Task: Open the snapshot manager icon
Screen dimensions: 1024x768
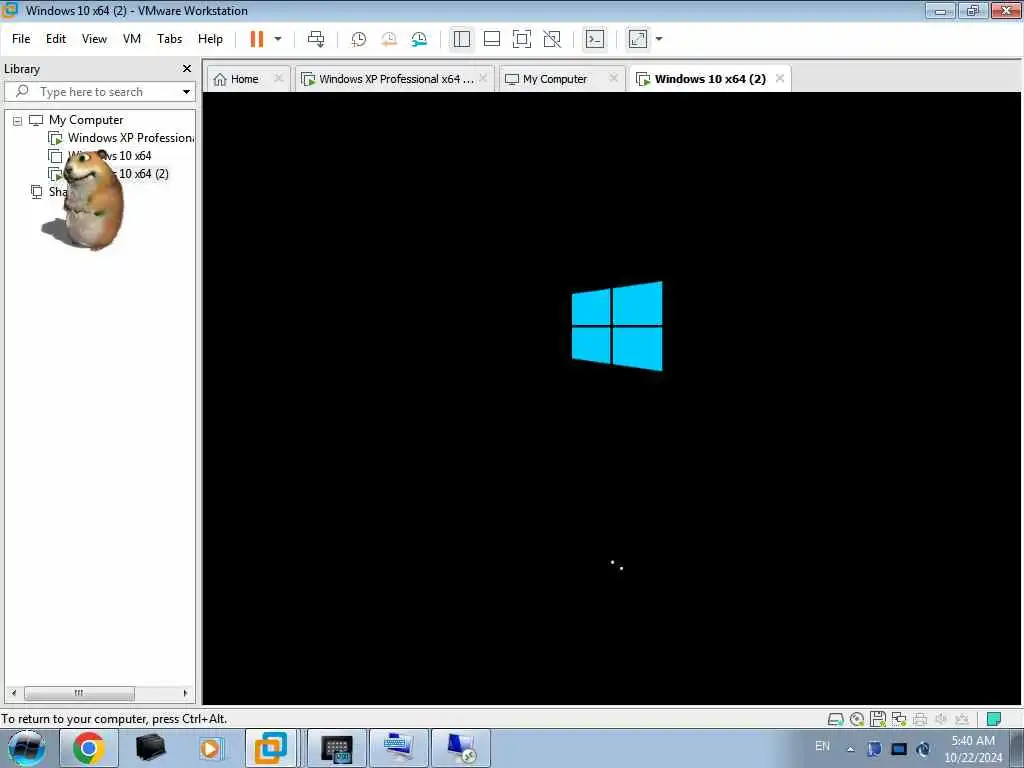Action: (419, 39)
